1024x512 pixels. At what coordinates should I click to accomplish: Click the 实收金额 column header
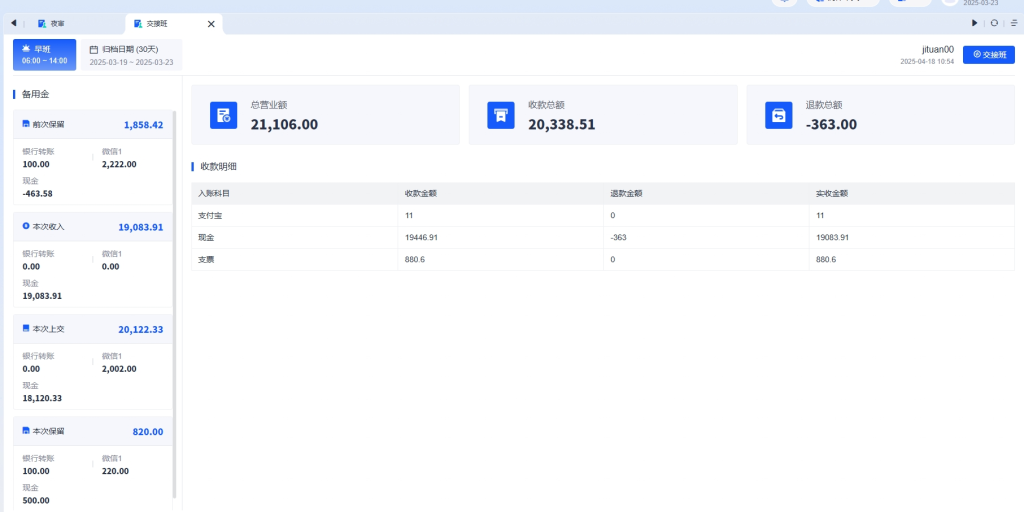coord(832,193)
